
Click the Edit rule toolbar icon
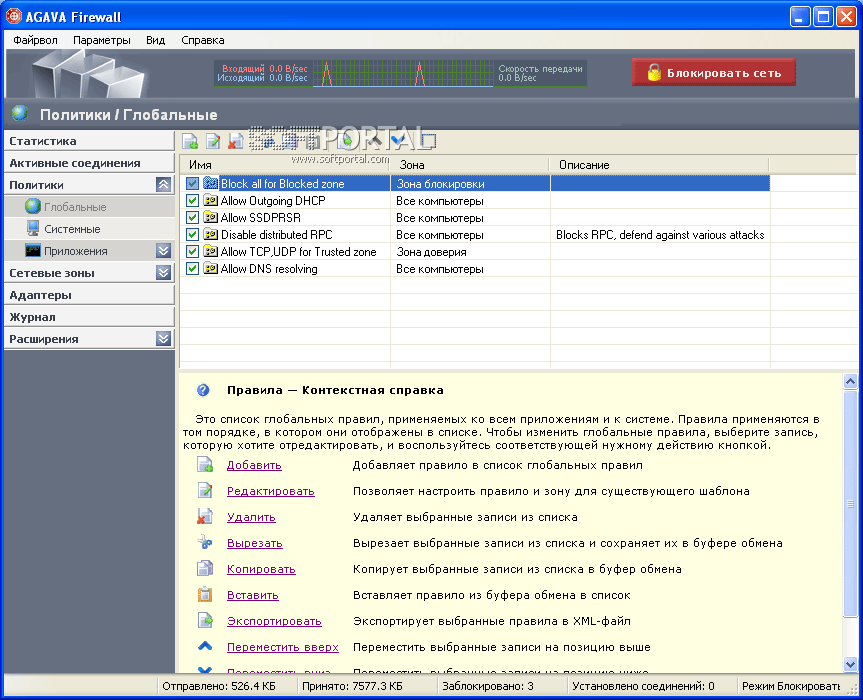pyautogui.click(x=212, y=141)
